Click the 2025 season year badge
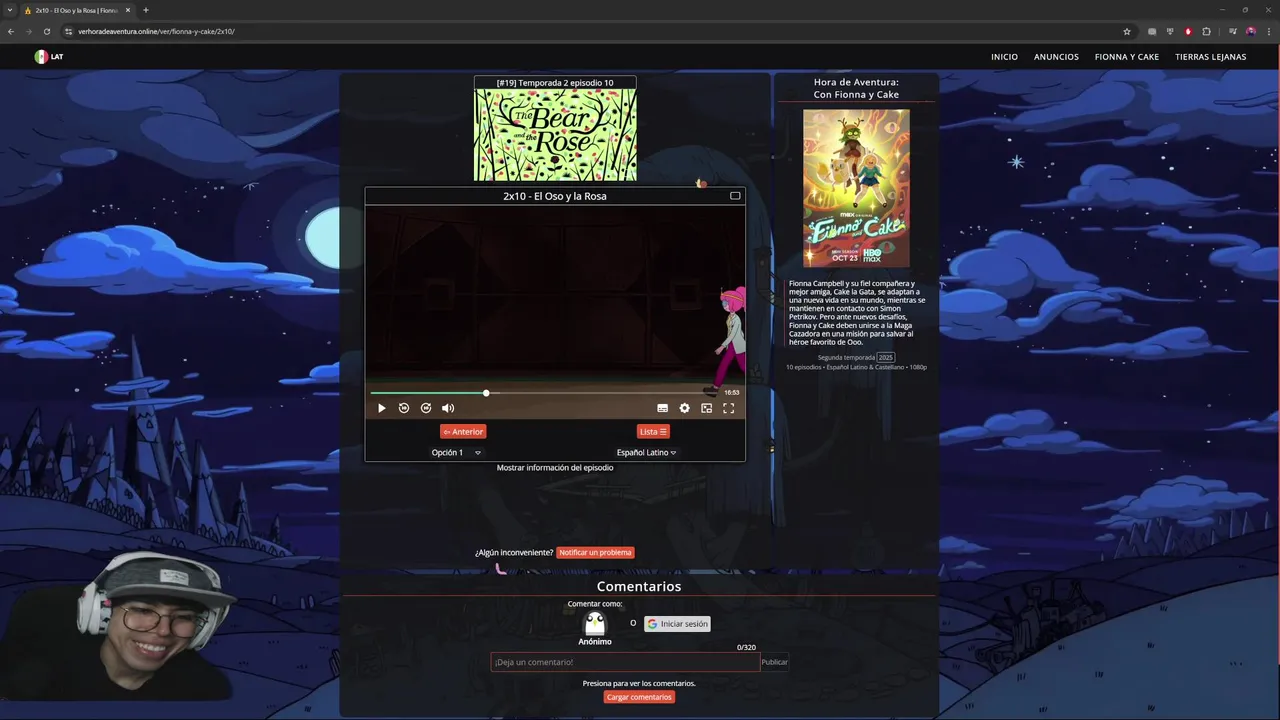This screenshot has width=1280, height=720. tap(886, 357)
